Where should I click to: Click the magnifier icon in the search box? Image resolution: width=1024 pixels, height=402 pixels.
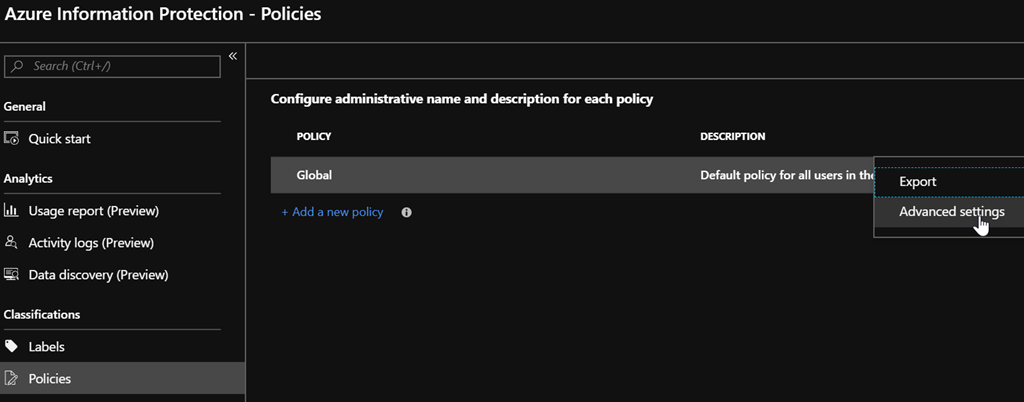18,66
